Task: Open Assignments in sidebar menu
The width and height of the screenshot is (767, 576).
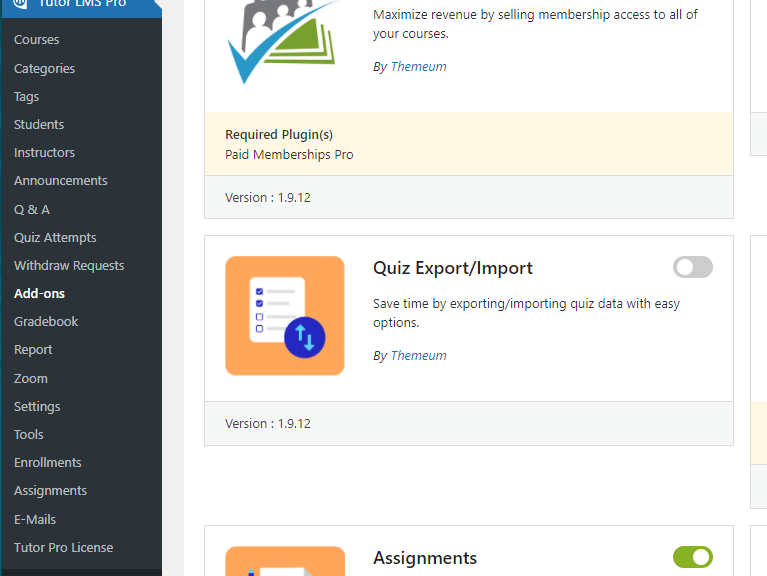Action: coord(50,490)
